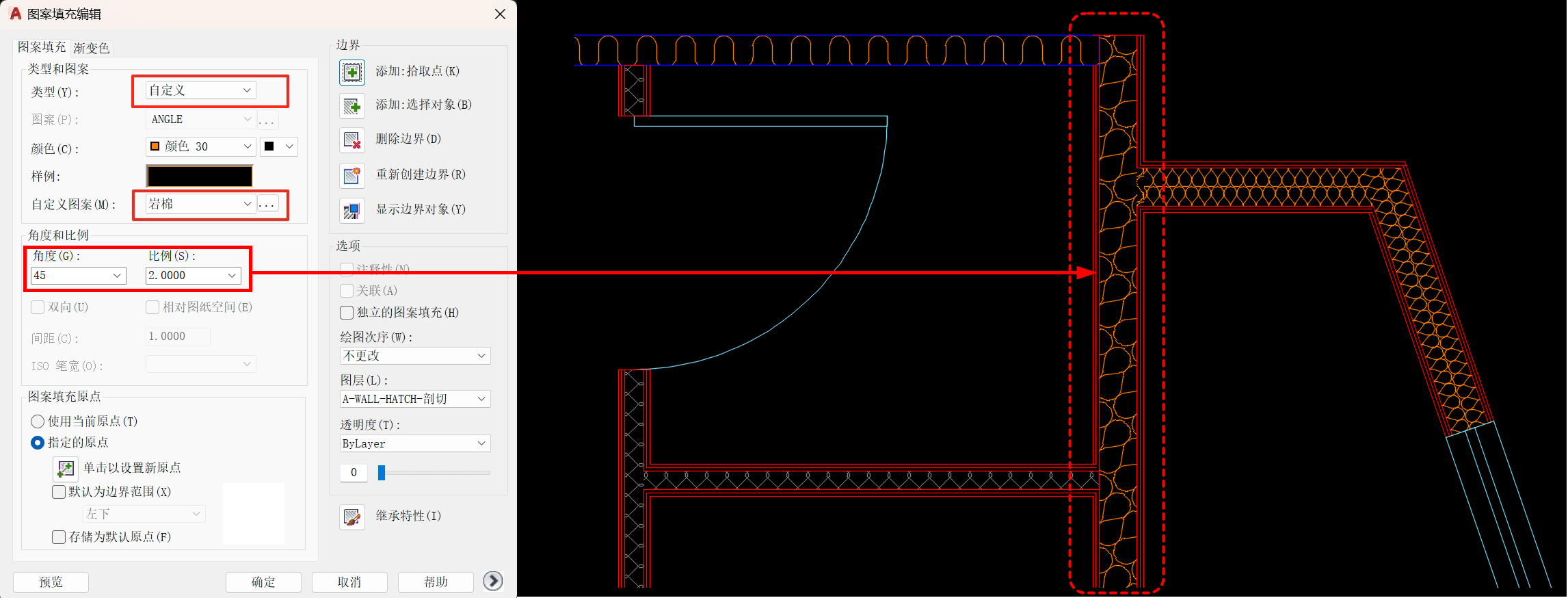Screen dimensions: 1568x598
Task: Click the transparency slider handle
Action: (x=382, y=473)
